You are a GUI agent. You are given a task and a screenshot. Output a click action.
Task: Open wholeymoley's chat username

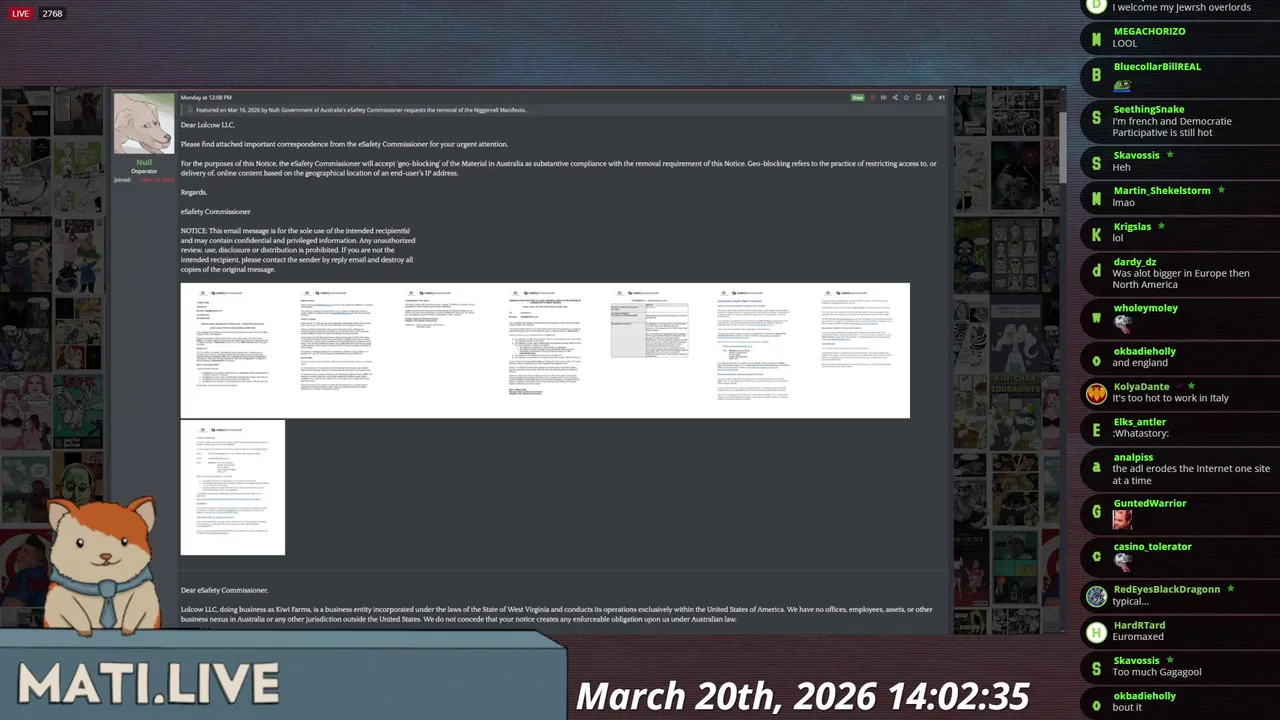(x=1145, y=308)
